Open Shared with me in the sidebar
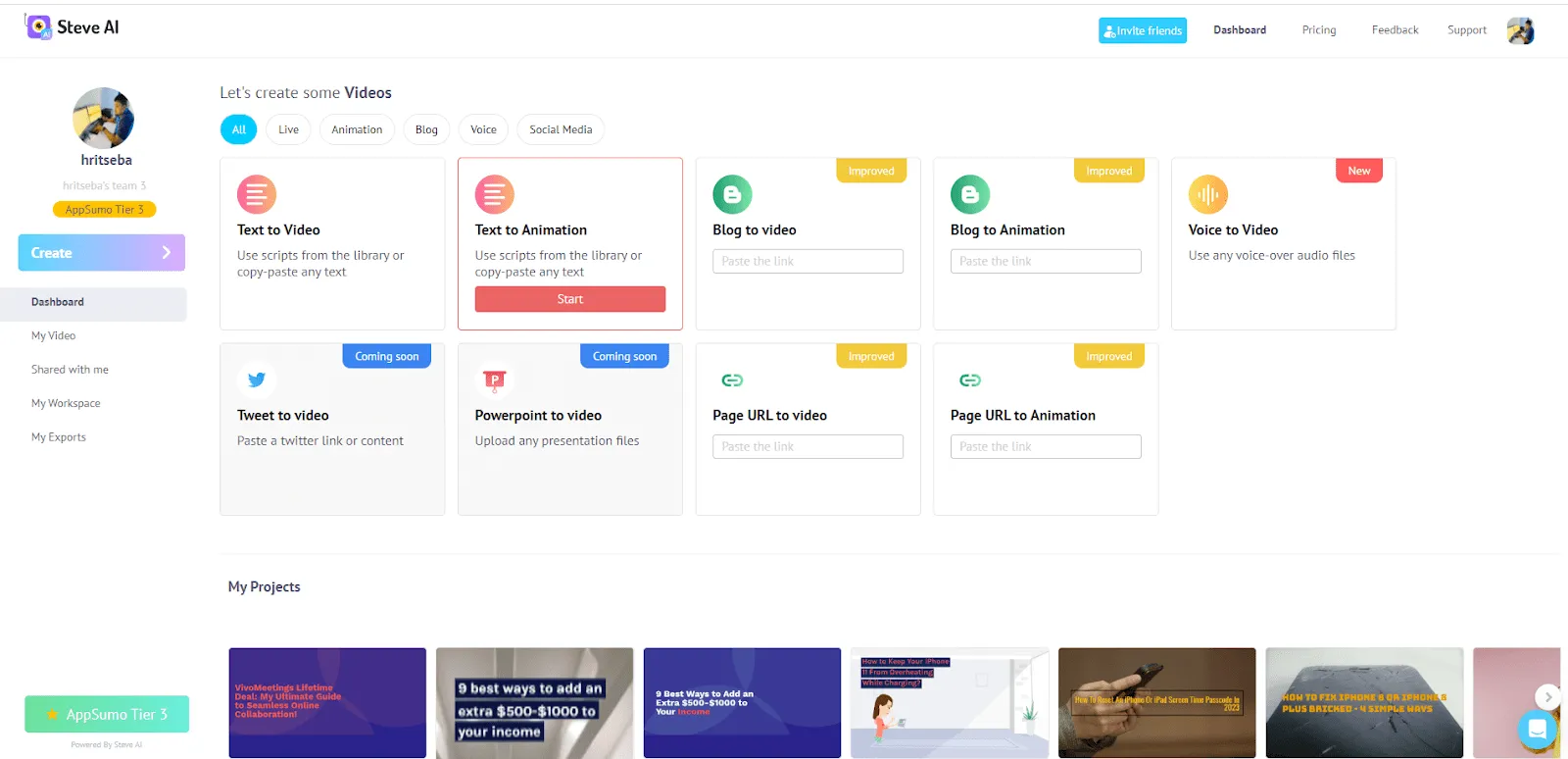The height and width of the screenshot is (759, 1568). [x=70, y=370]
